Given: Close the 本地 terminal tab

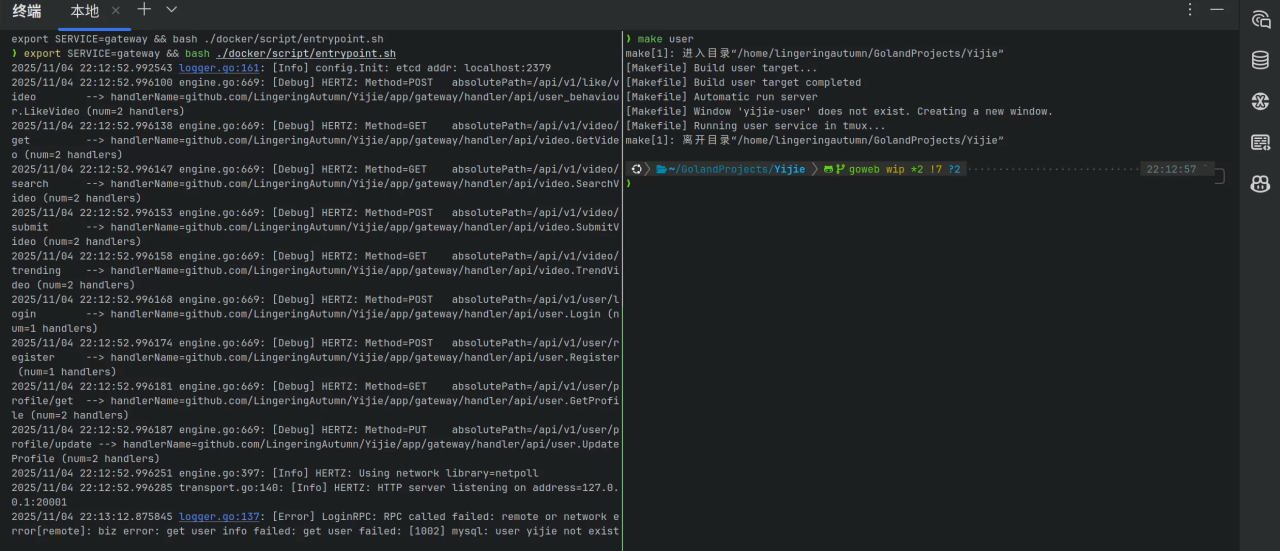Looking at the screenshot, I should pos(116,10).
